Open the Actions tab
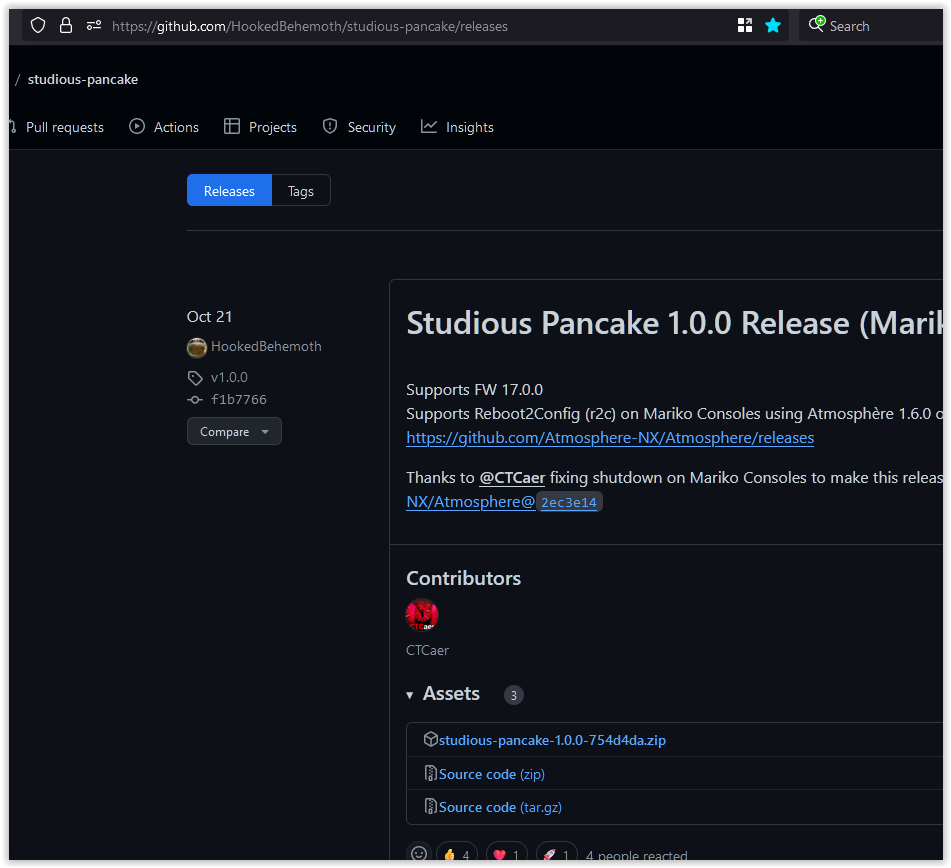Screen dimensions: 951x868 coord(164,127)
